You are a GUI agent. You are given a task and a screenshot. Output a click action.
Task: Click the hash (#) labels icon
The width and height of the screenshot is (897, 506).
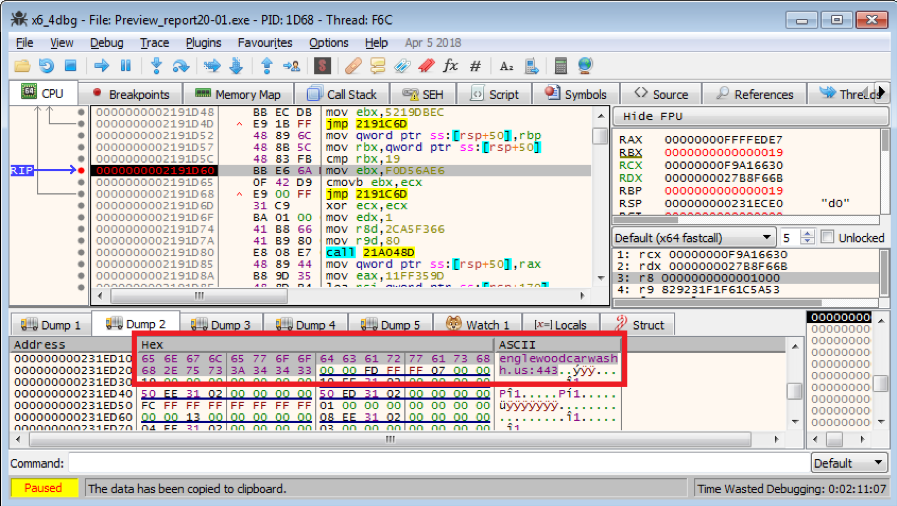click(475, 66)
